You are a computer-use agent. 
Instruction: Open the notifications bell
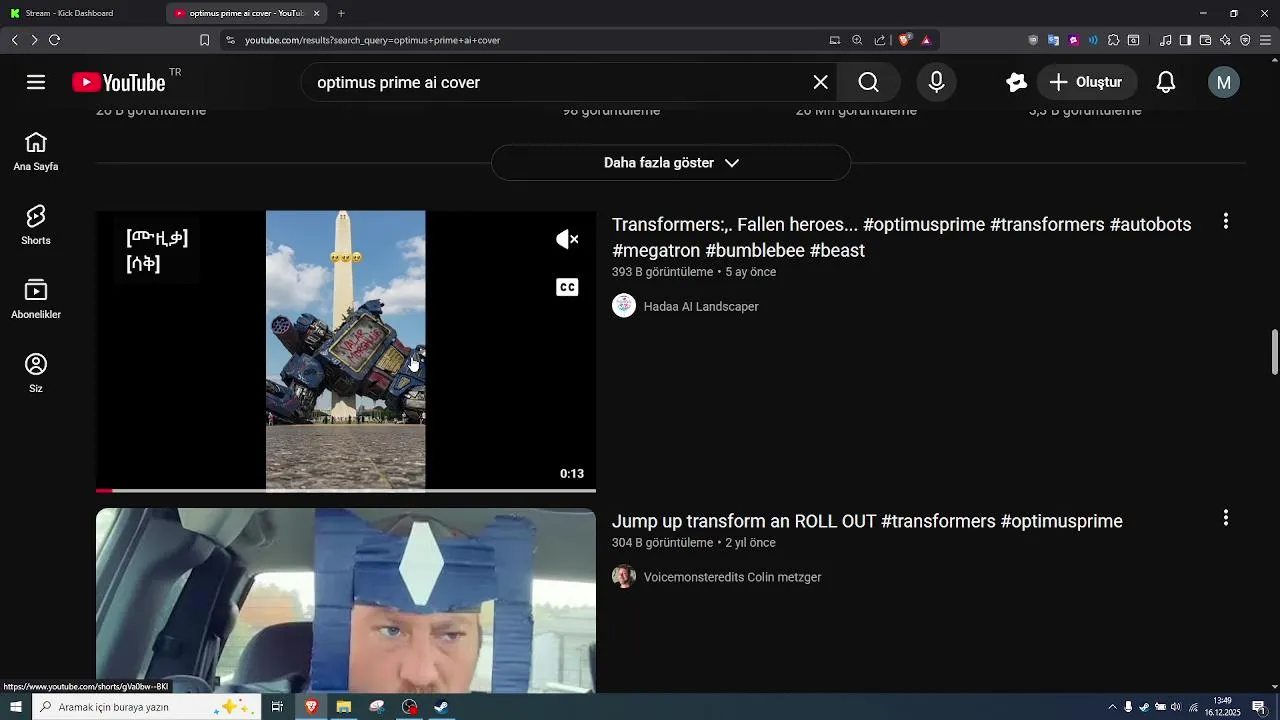[1166, 82]
